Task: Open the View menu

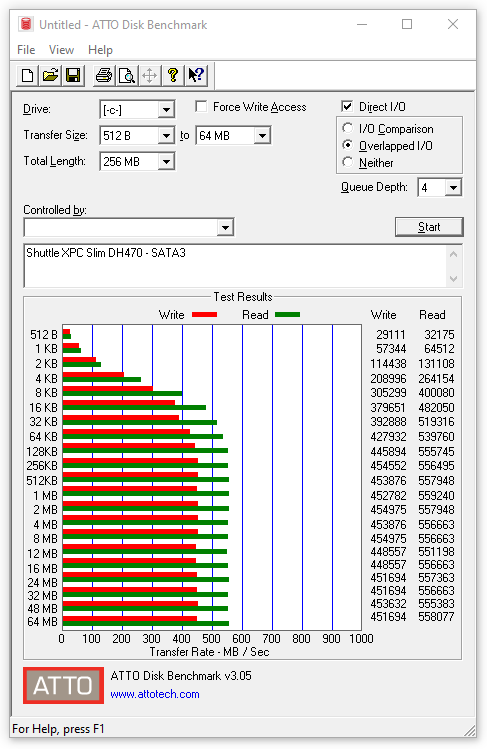Action: pyautogui.click(x=61, y=50)
